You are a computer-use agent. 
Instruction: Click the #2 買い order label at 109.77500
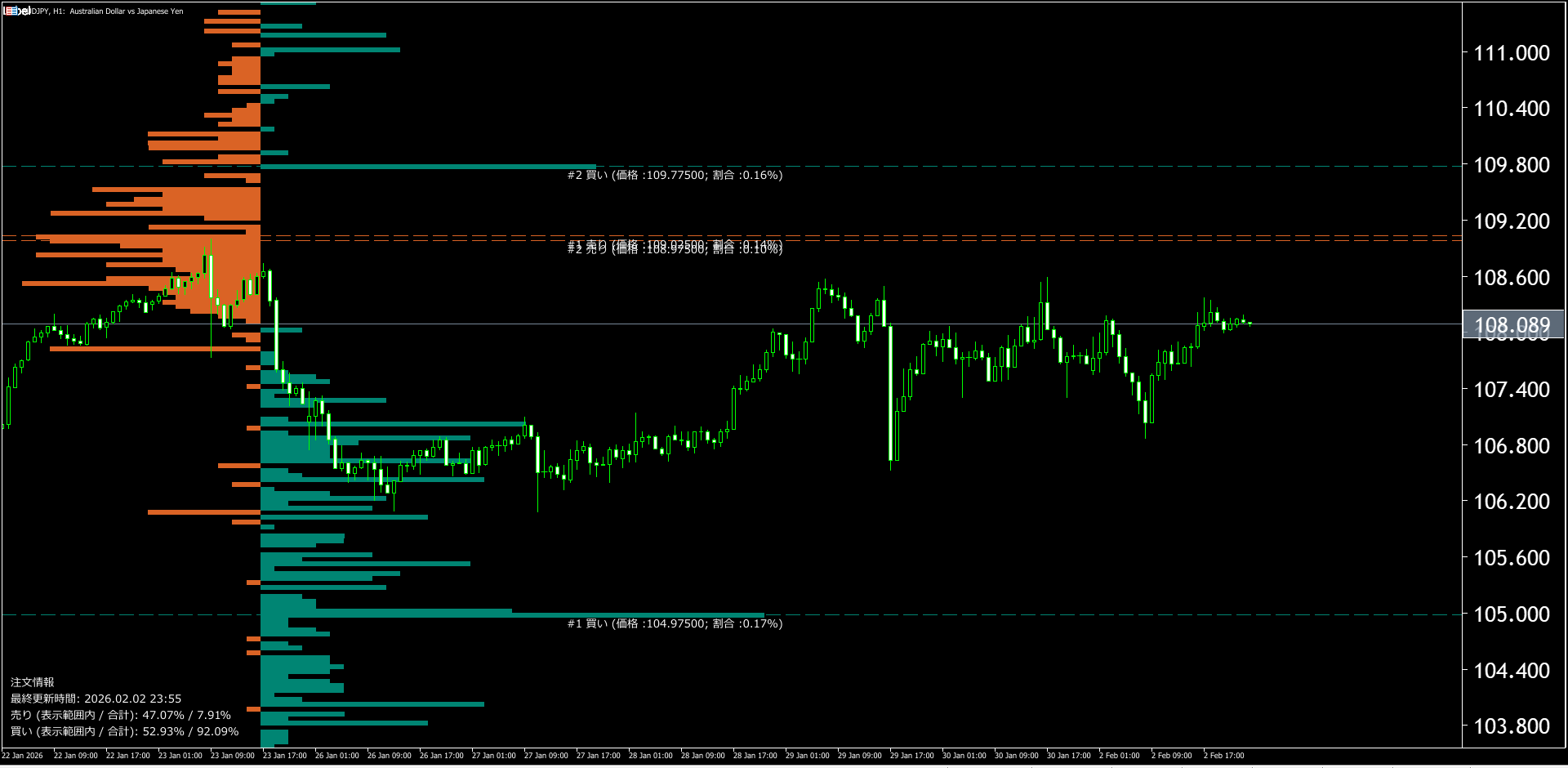(675, 175)
